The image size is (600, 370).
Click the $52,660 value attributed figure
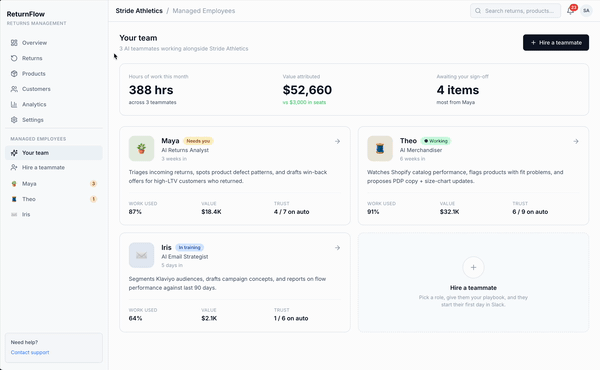[x=307, y=90]
